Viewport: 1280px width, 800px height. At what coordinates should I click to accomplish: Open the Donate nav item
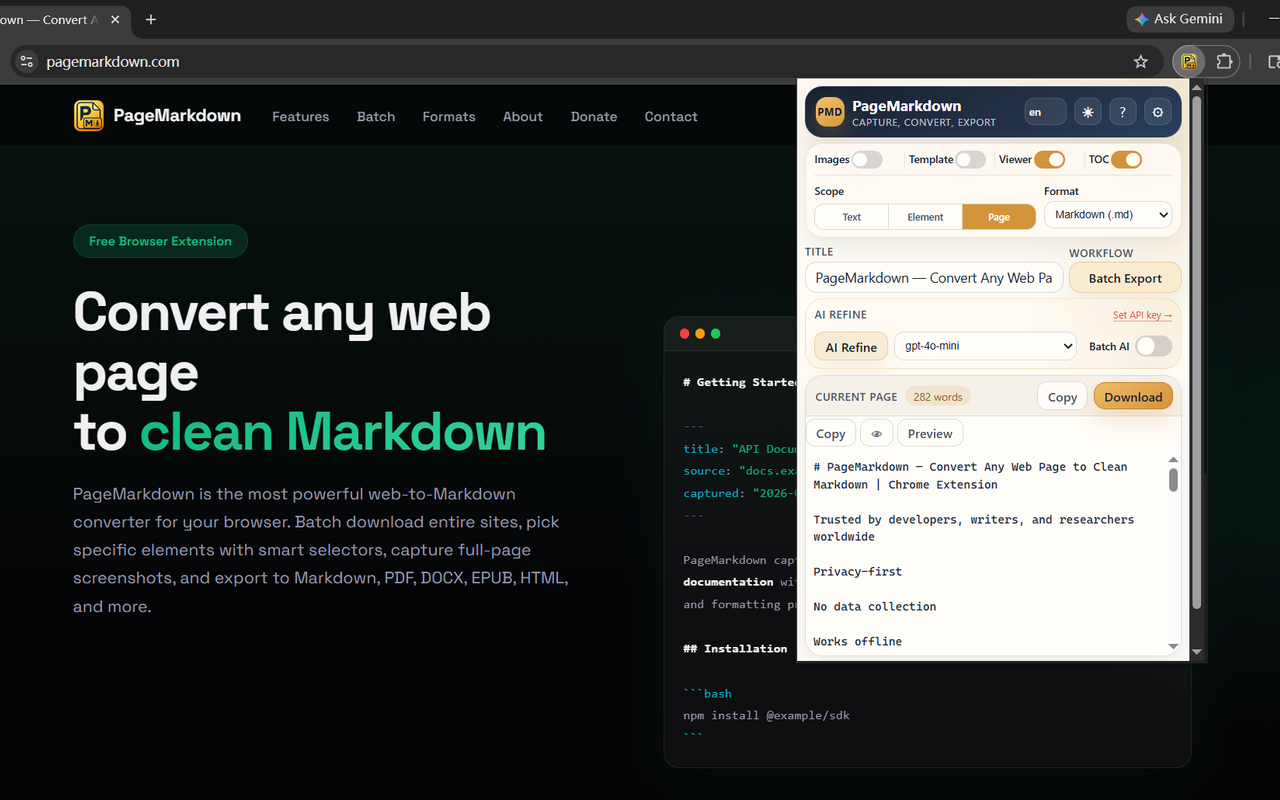point(594,116)
